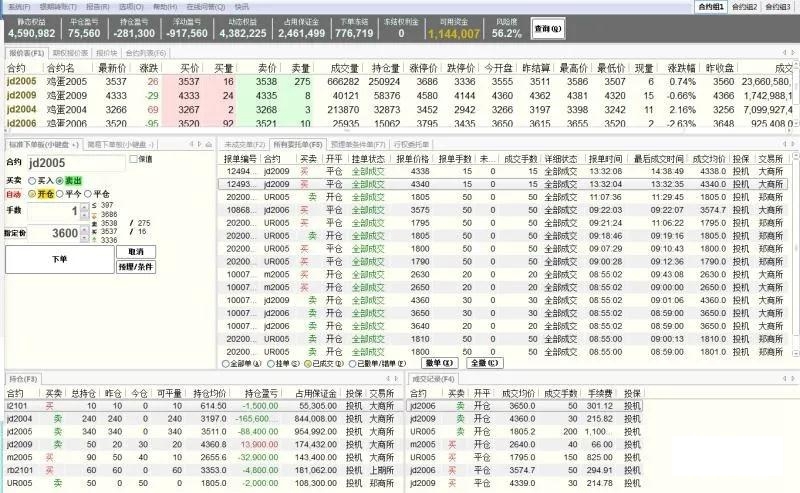The height and width of the screenshot is (493, 800).
Task: Select the 持仓(F3) tab
Action: [23, 379]
